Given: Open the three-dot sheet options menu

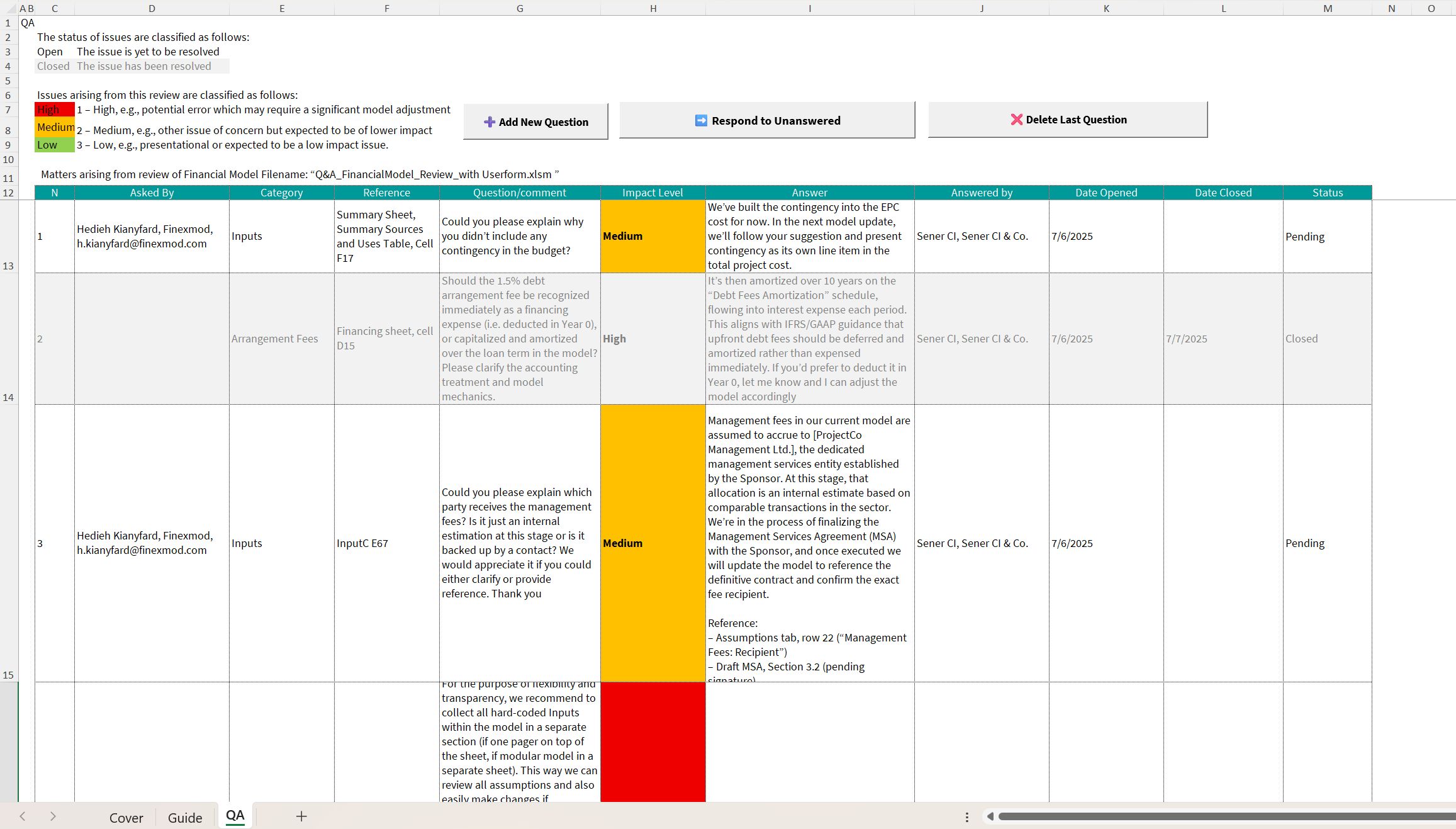Looking at the screenshot, I should [x=966, y=817].
